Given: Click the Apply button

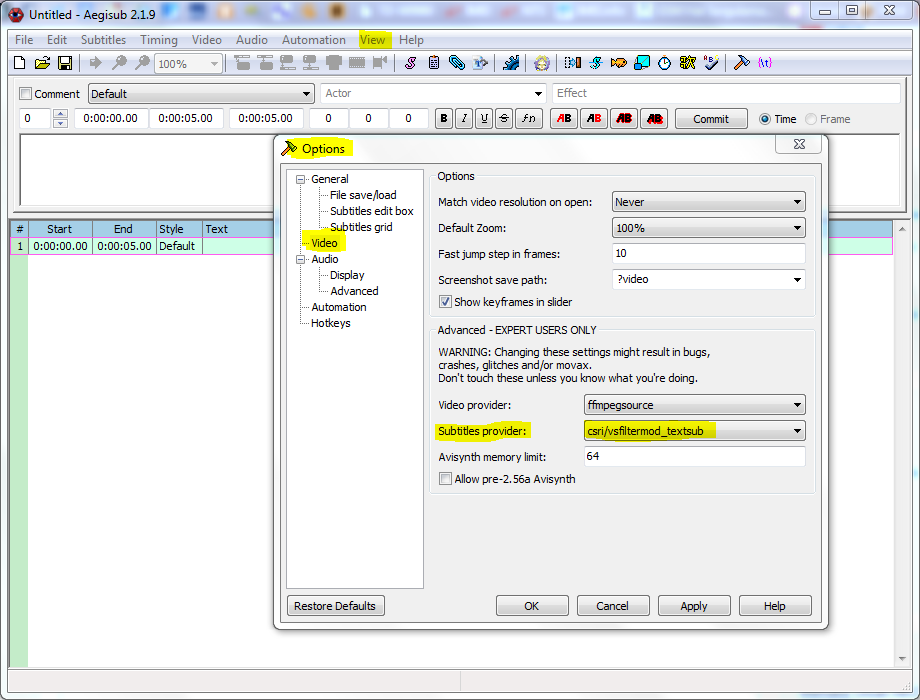Looking at the screenshot, I should coord(693,606).
